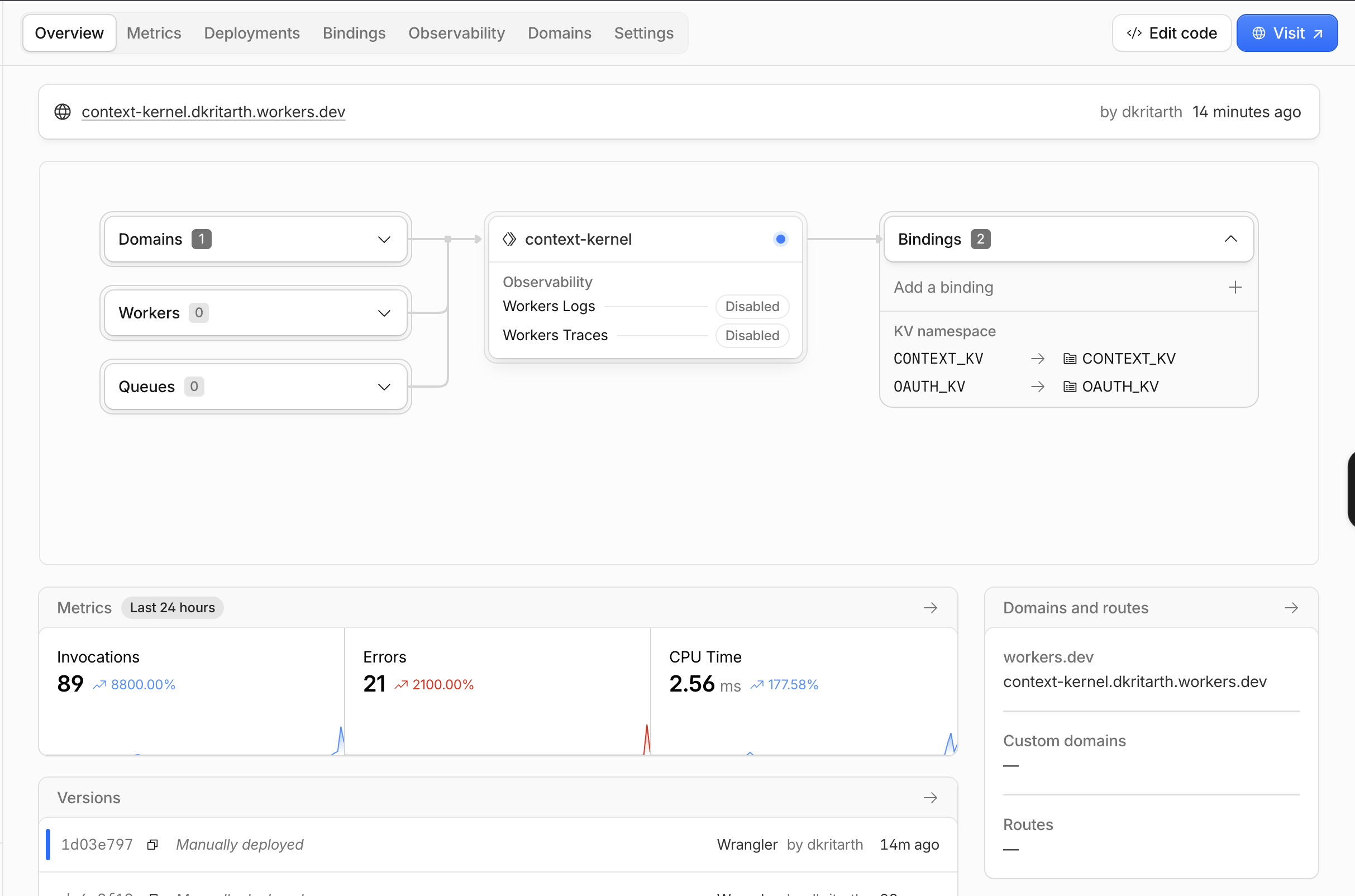Click the CPU Time metric card
The width and height of the screenshot is (1355, 896).
pos(804,692)
